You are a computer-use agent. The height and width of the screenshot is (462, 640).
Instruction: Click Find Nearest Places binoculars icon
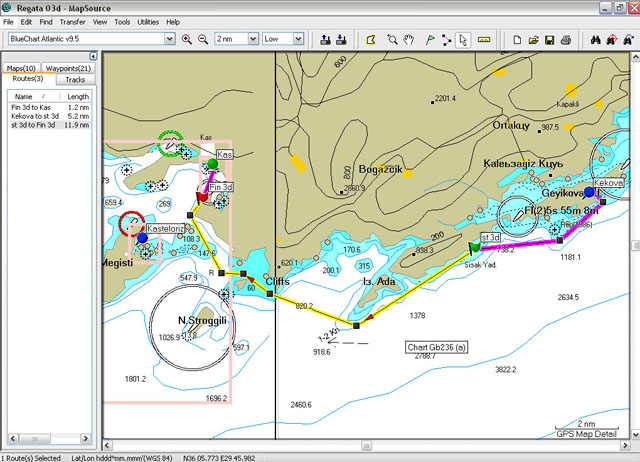(611, 40)
